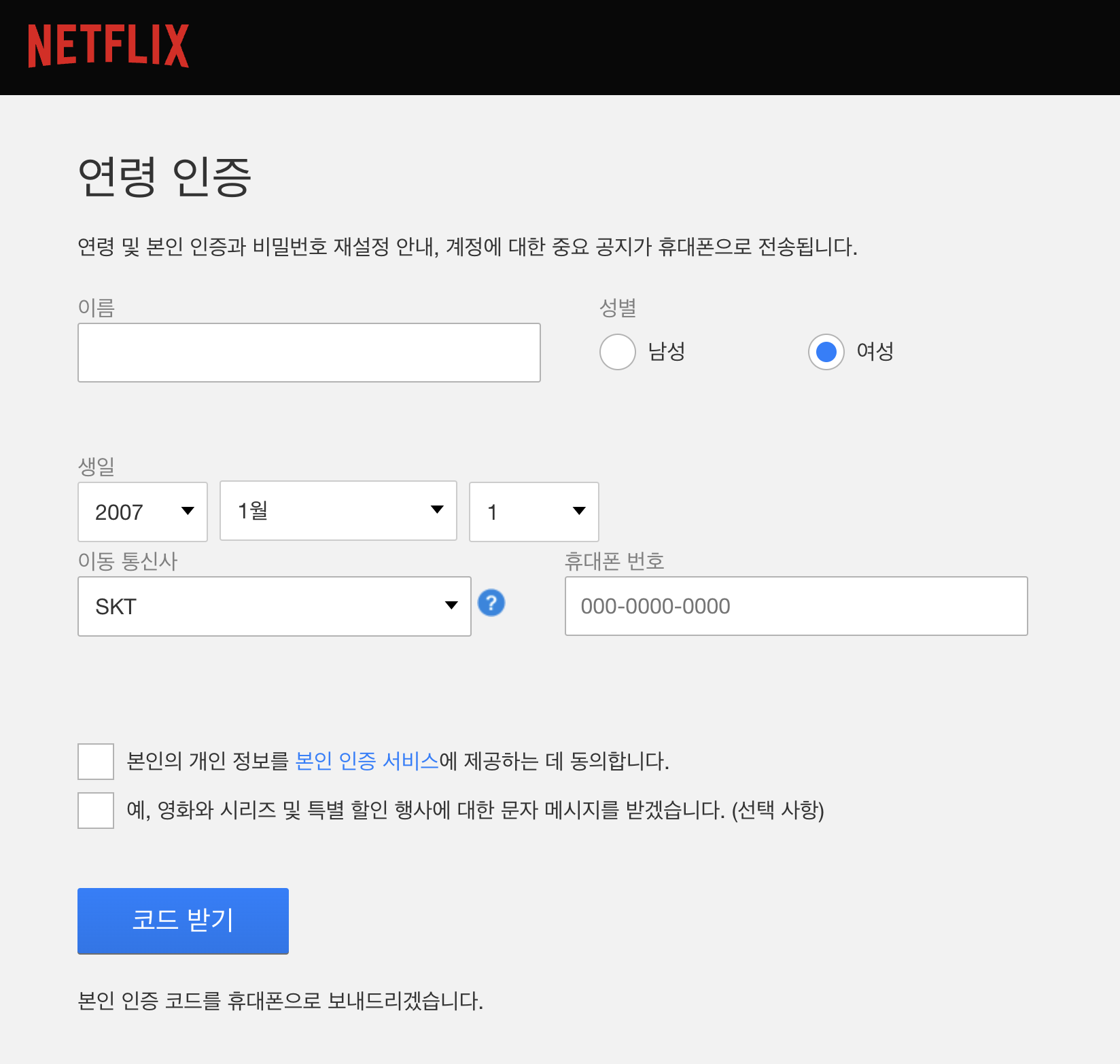Select the 남성 radio button
The image size is (1120, 1064).
pyautogui.click(x=617, y=352)
